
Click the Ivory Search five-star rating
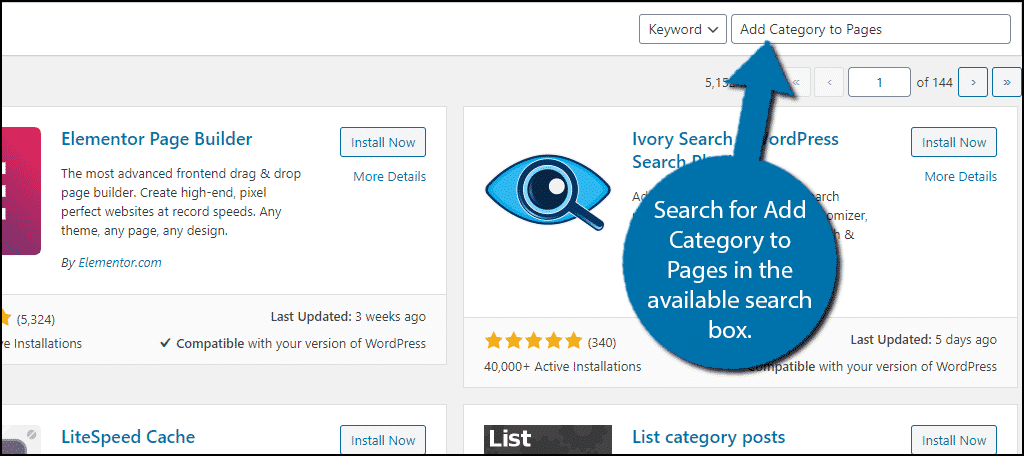[x=533, y=340]
